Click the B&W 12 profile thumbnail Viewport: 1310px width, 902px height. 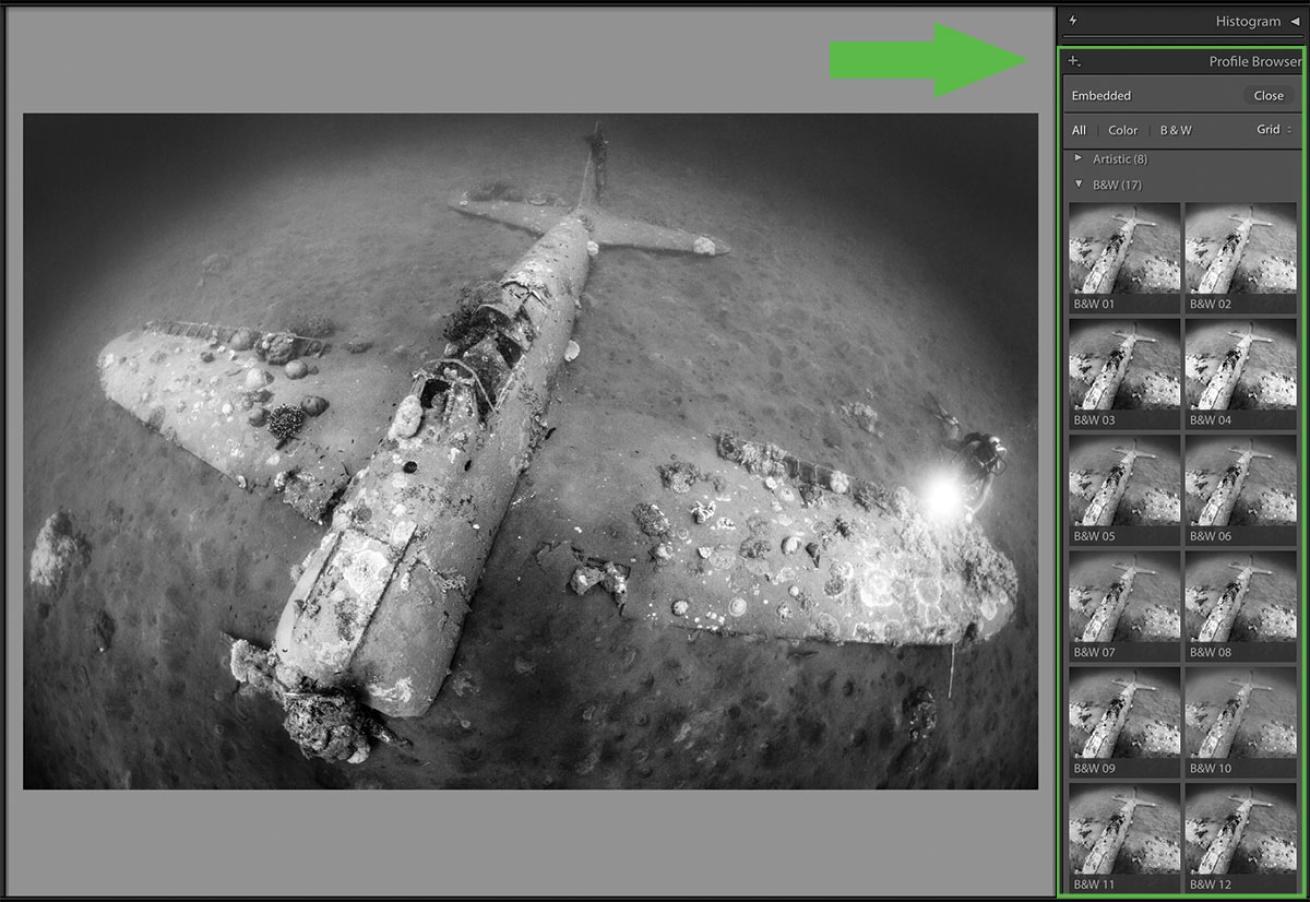1240,829
